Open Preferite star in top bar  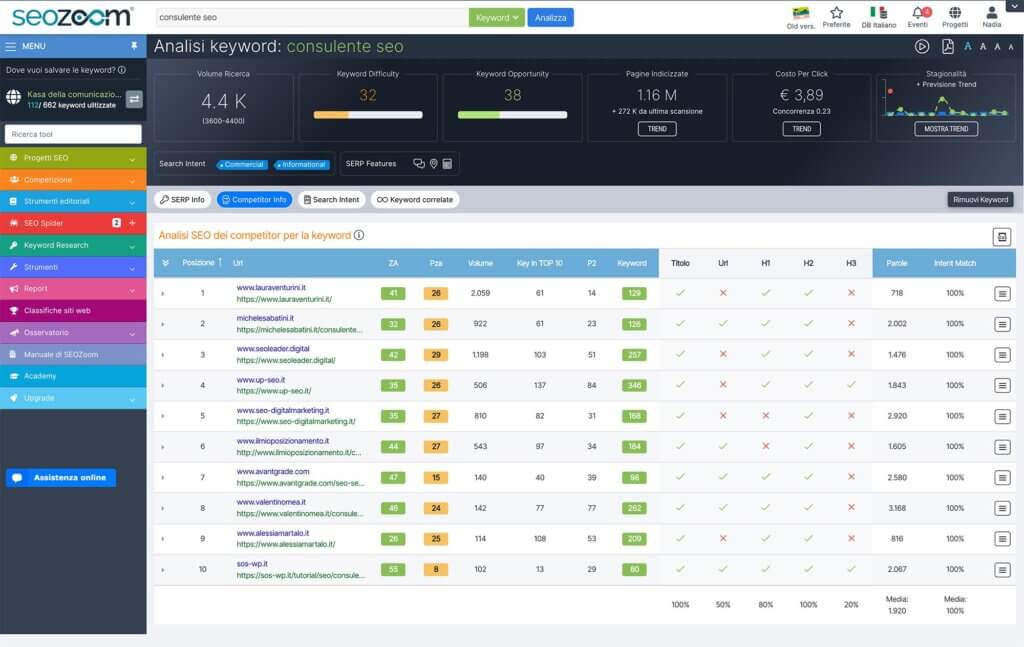tap(836, 13)
